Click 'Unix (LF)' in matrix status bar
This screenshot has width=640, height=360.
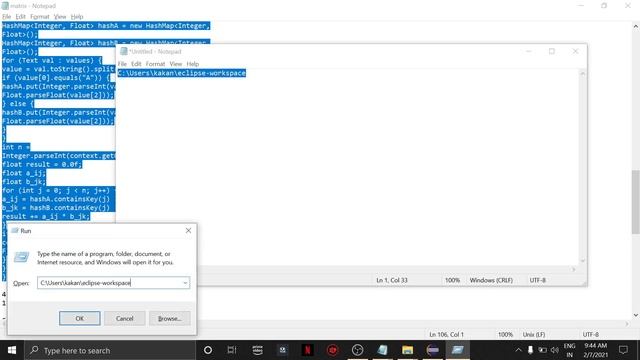tap(534, 335)
